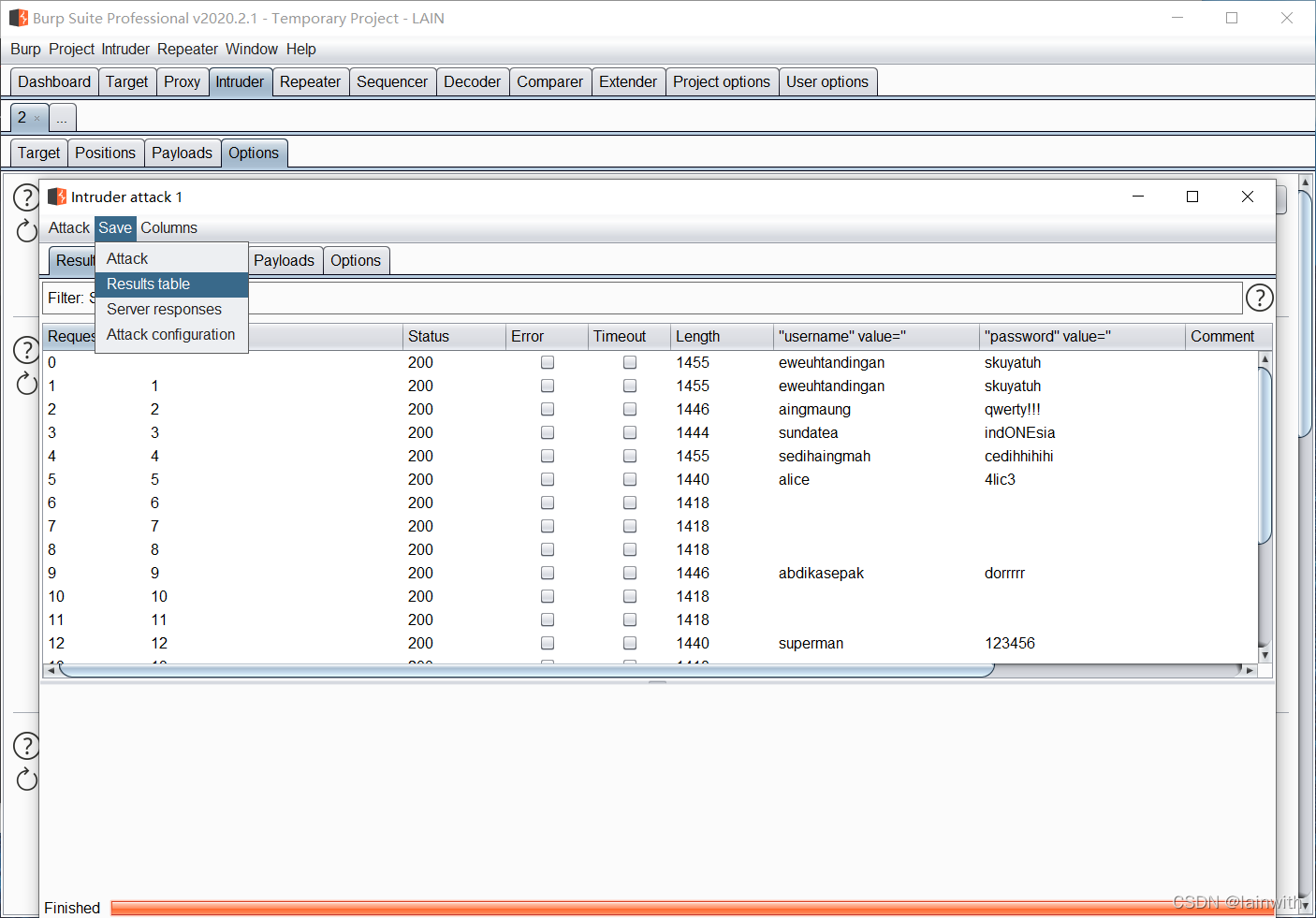Tick Timeout checkbox in row 12
The image size is (1316, 918).
click(x=630, y=643)
